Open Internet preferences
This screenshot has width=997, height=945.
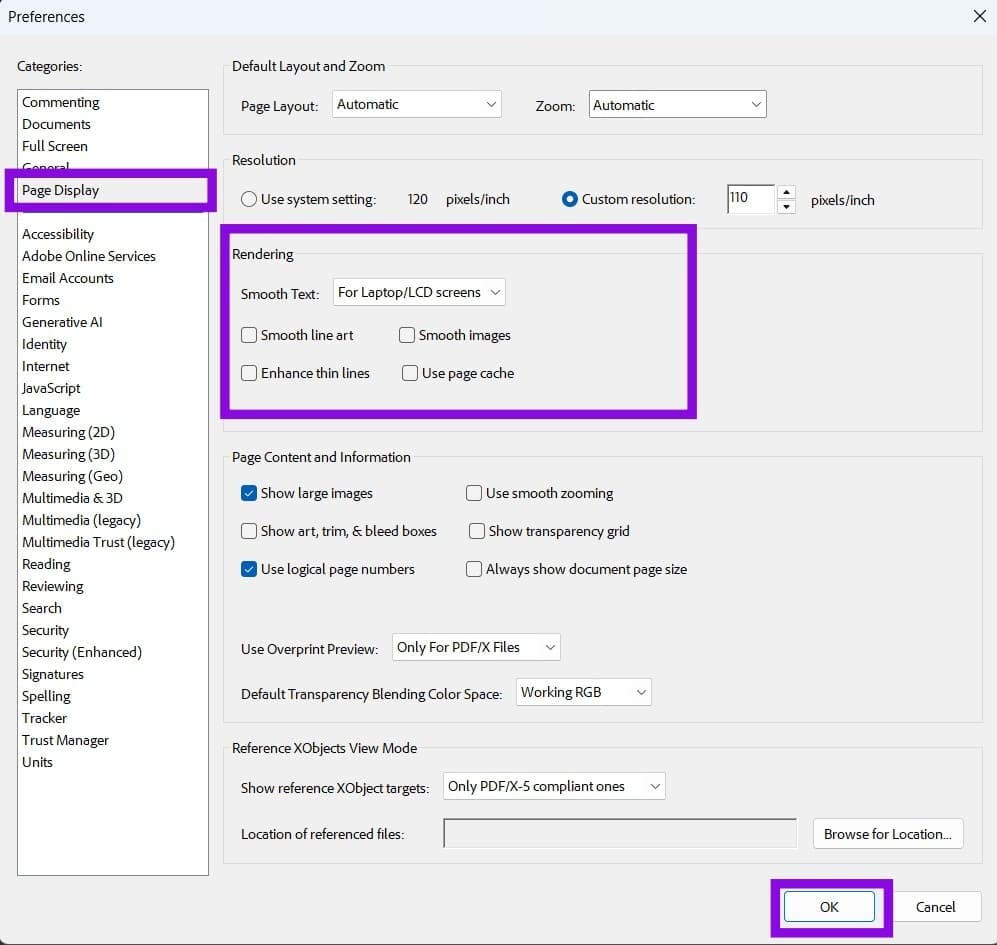click(x=46, y=366)
